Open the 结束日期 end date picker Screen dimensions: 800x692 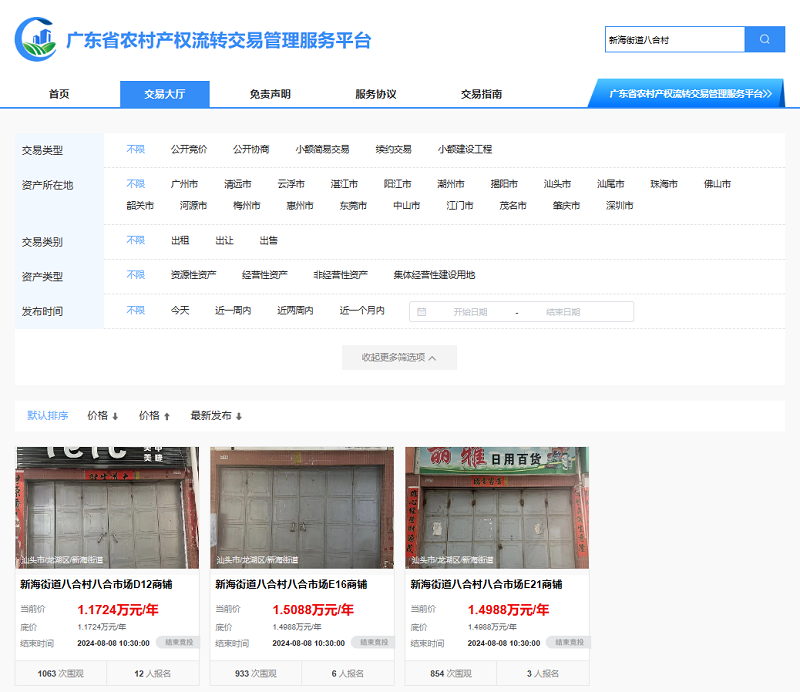(563, 312)
